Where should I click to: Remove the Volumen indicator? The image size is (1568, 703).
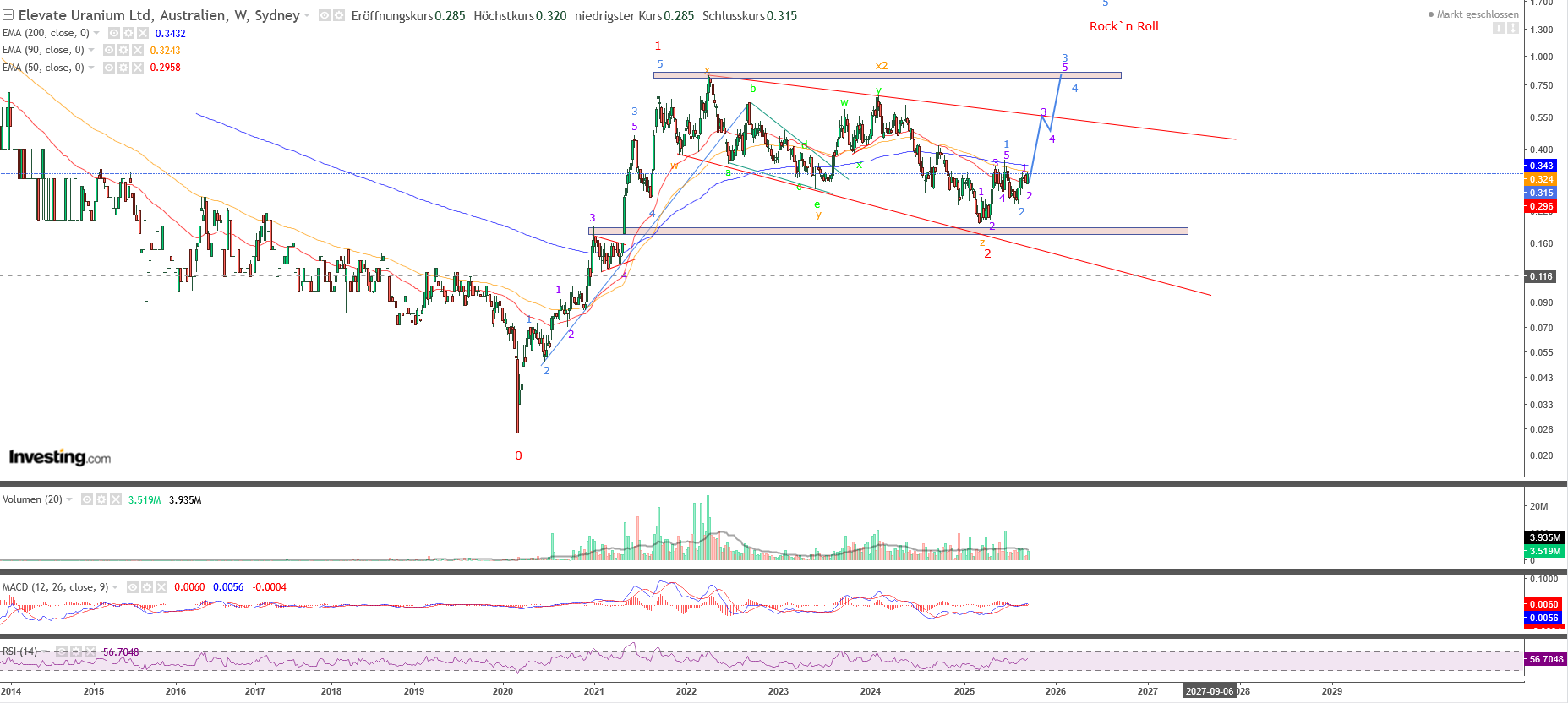point(116,499)
